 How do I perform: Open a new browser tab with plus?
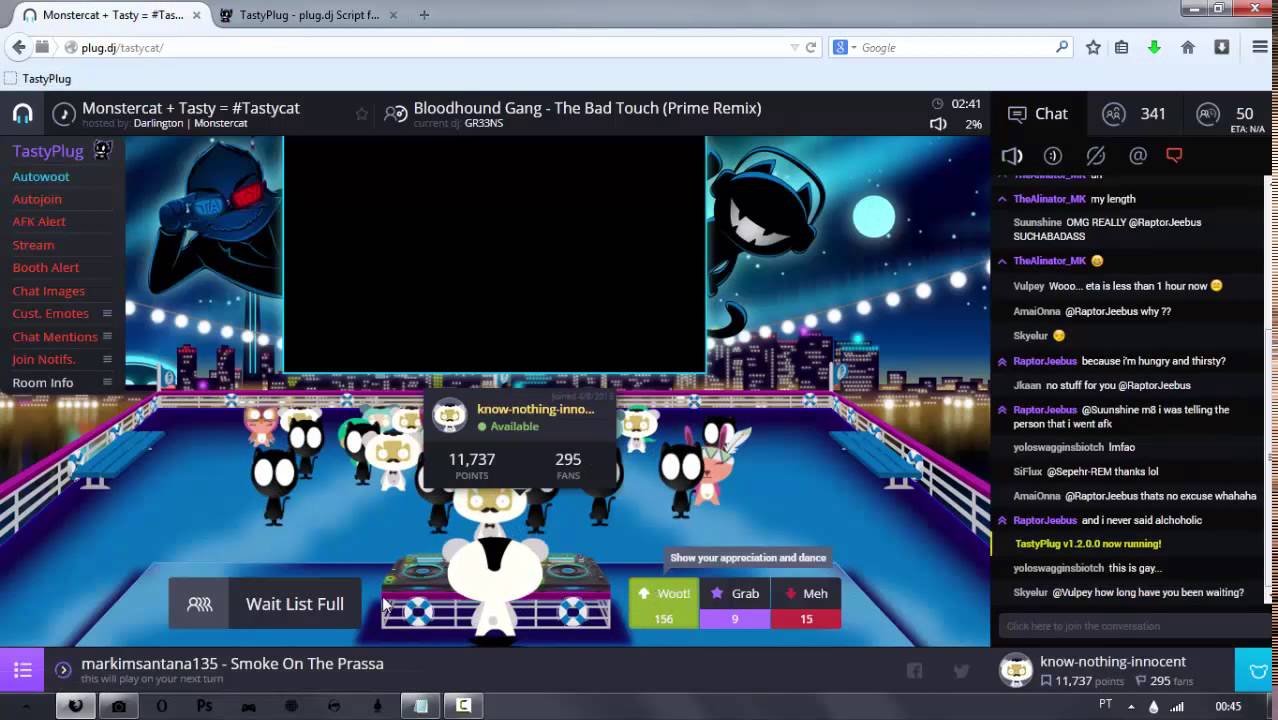(x=424, y=15)
